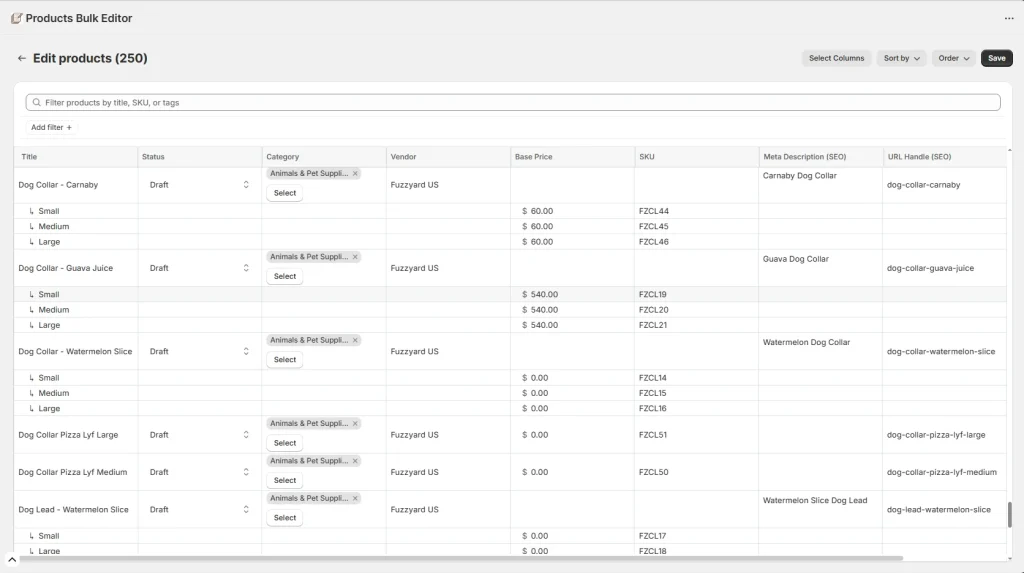Go back using the left arrow
The width and height of the screenshot is (1024, 573).
coord(22,58)
